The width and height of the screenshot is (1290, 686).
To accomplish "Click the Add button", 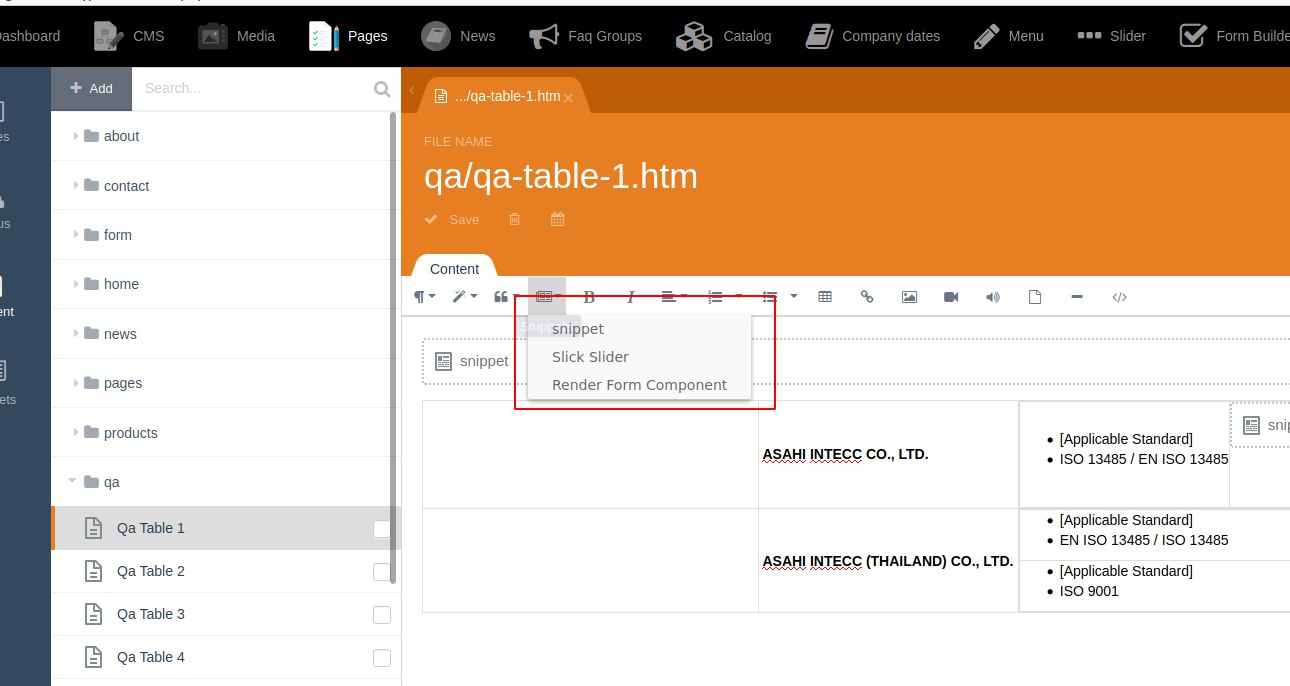I will 91,88.
